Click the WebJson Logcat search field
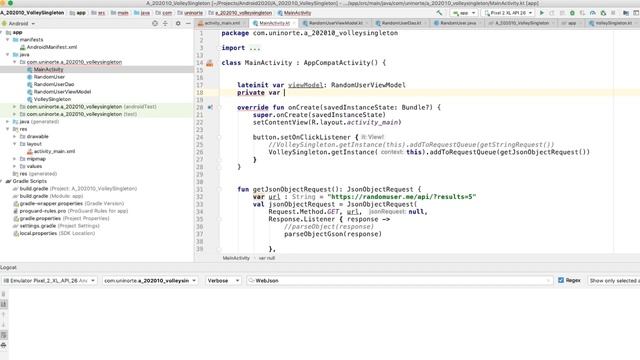 point(399,281)
